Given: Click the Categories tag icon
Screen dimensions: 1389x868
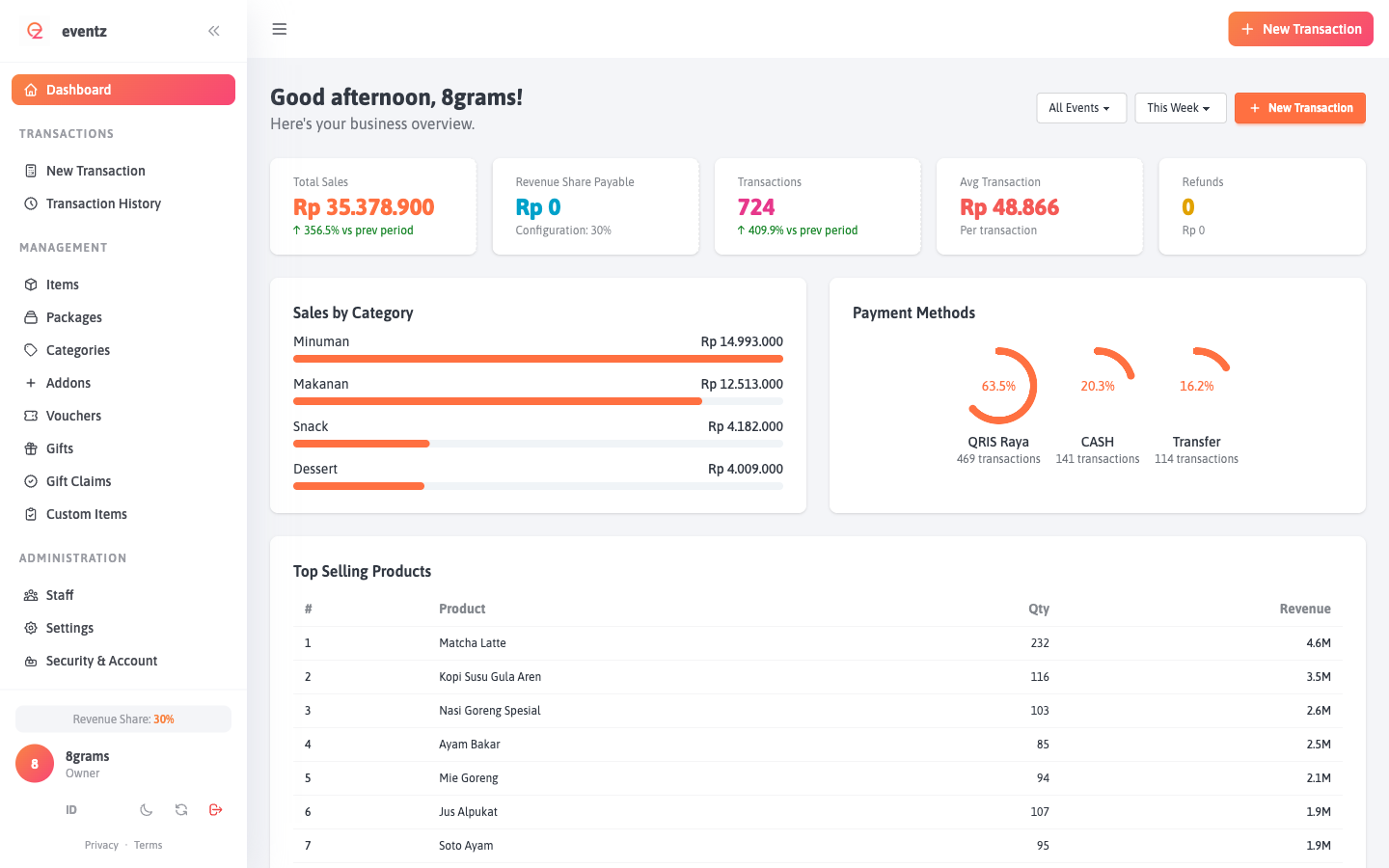Looking at the screenshot, I should 31,350.
